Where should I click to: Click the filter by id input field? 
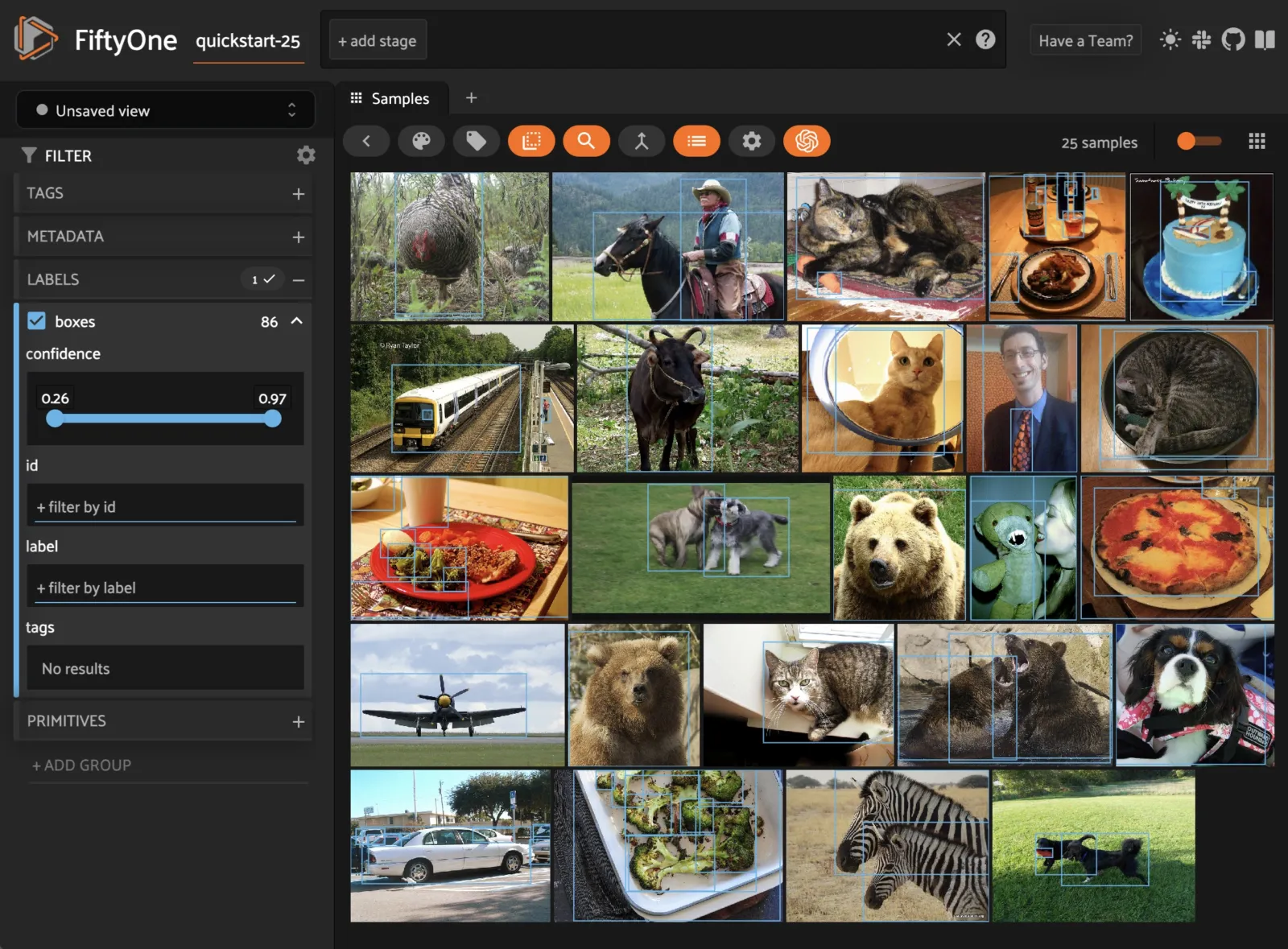[165, 507]
